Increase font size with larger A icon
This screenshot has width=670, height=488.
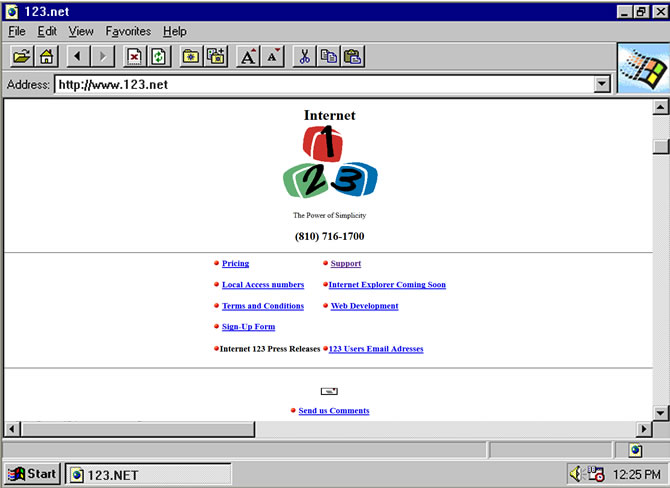click(x=248, y=56)
